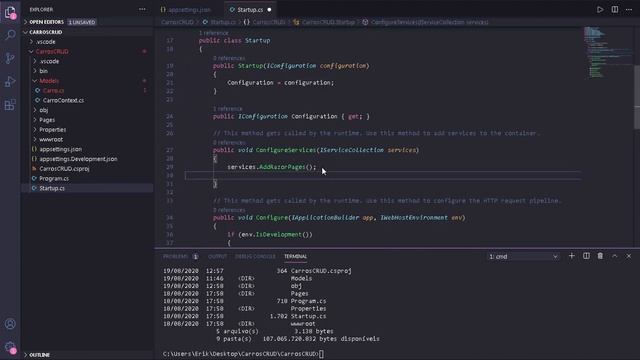Kill the active terminal

coord(600,256)
